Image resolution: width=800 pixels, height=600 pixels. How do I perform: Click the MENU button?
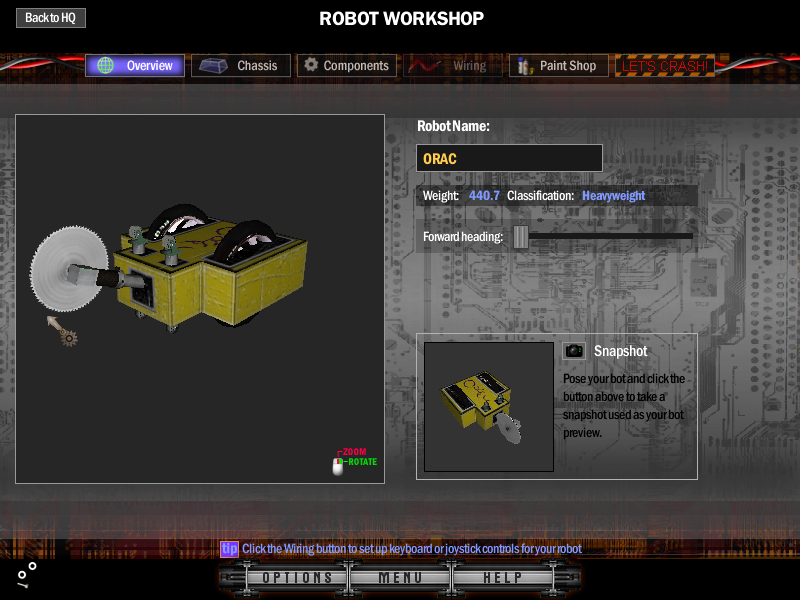(400, 578)
